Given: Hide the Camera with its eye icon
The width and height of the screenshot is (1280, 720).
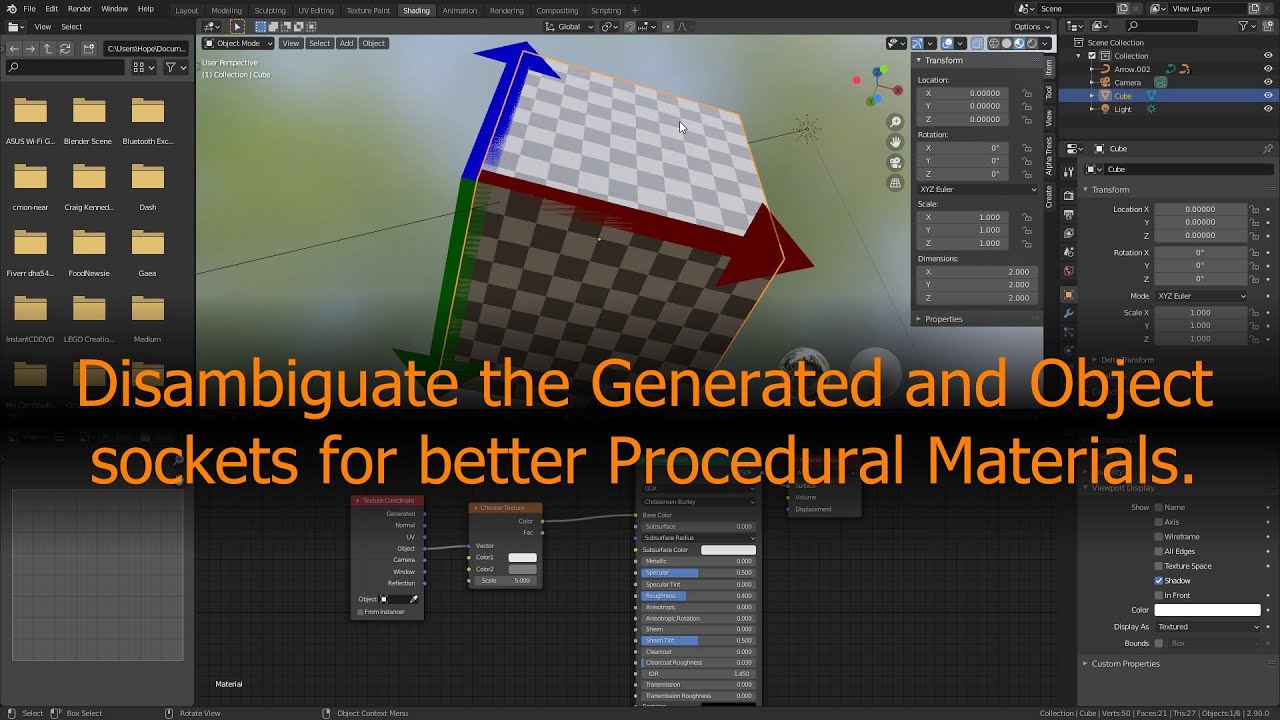Looking at the screenshot, I should [1268, 82].
